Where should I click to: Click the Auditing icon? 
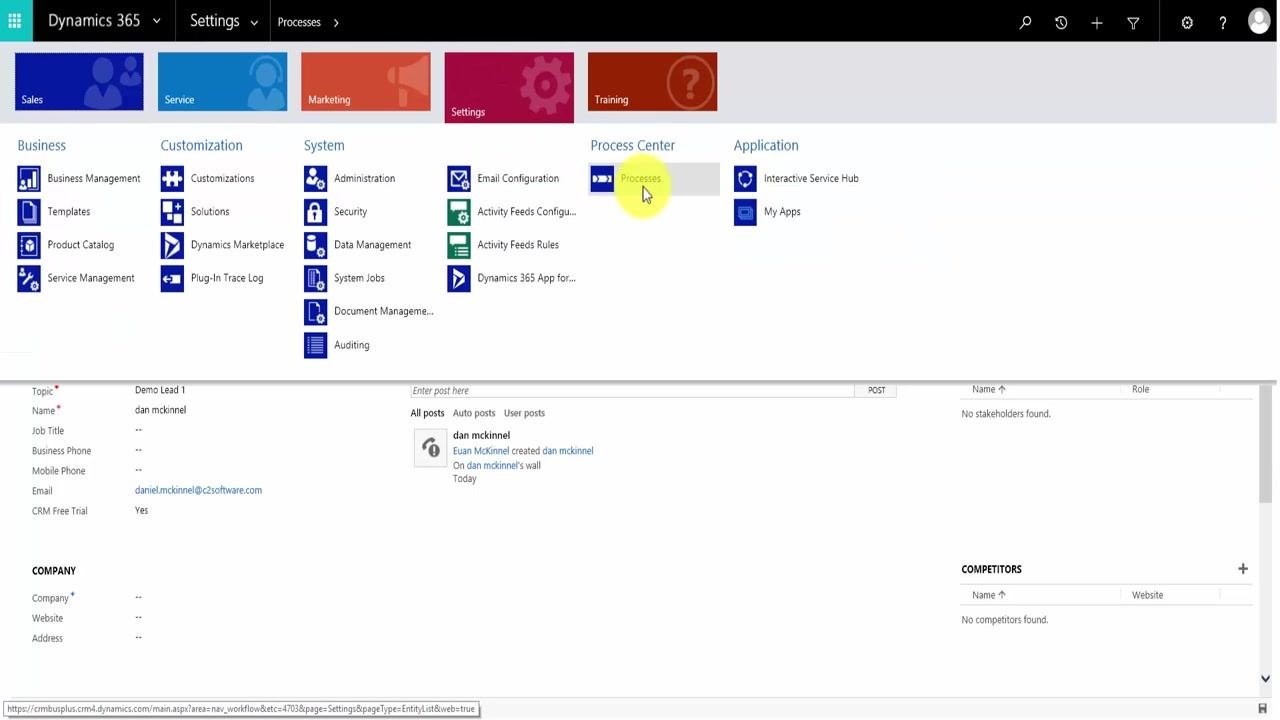tap(315, 345)
